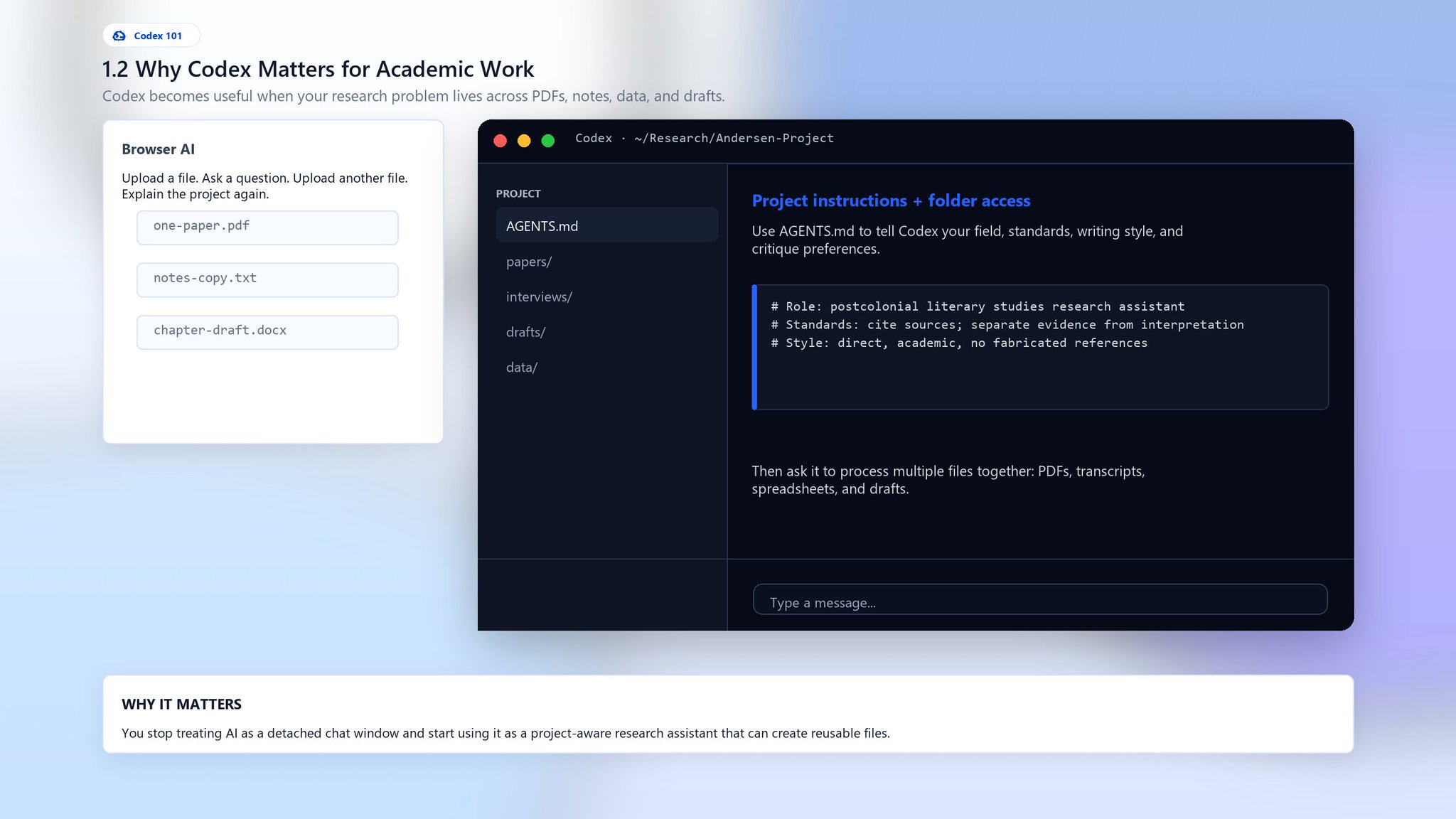Maximize the Codex window with green button
The width and height of the screenshot is (1456, 819).
point(548,141)
